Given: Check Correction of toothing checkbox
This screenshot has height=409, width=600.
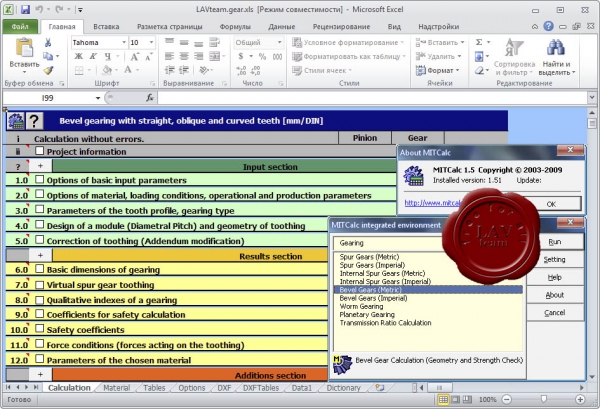Looking at the screenshot, I should point(39,240).
